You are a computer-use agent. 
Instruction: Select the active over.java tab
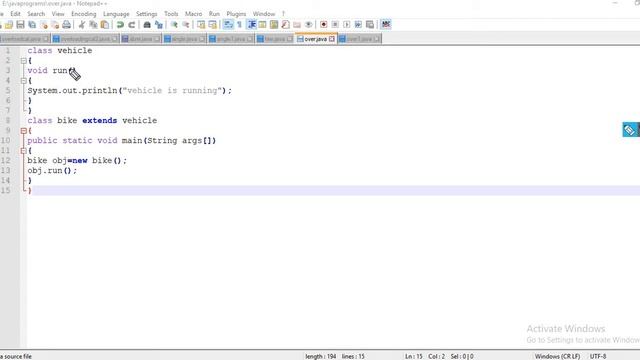(x=316, y=39)
